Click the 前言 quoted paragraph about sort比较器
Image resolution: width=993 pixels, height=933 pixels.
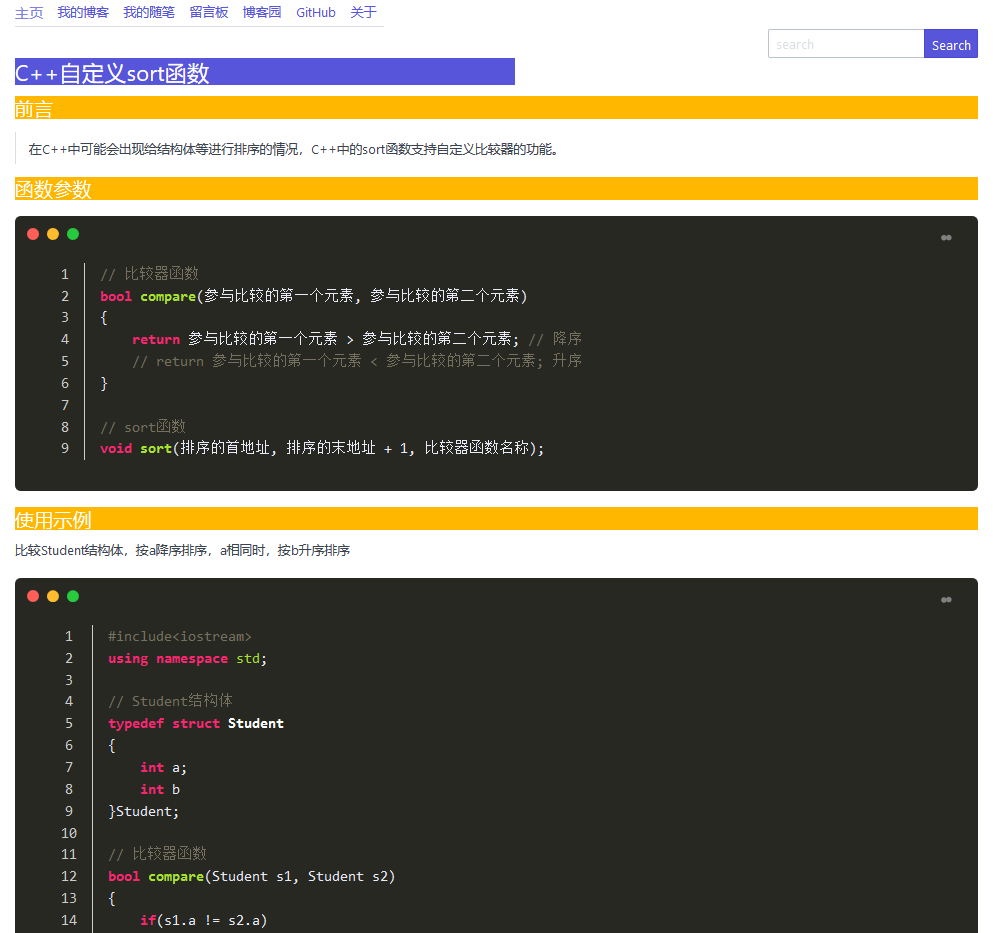click(x=293, y=149)
